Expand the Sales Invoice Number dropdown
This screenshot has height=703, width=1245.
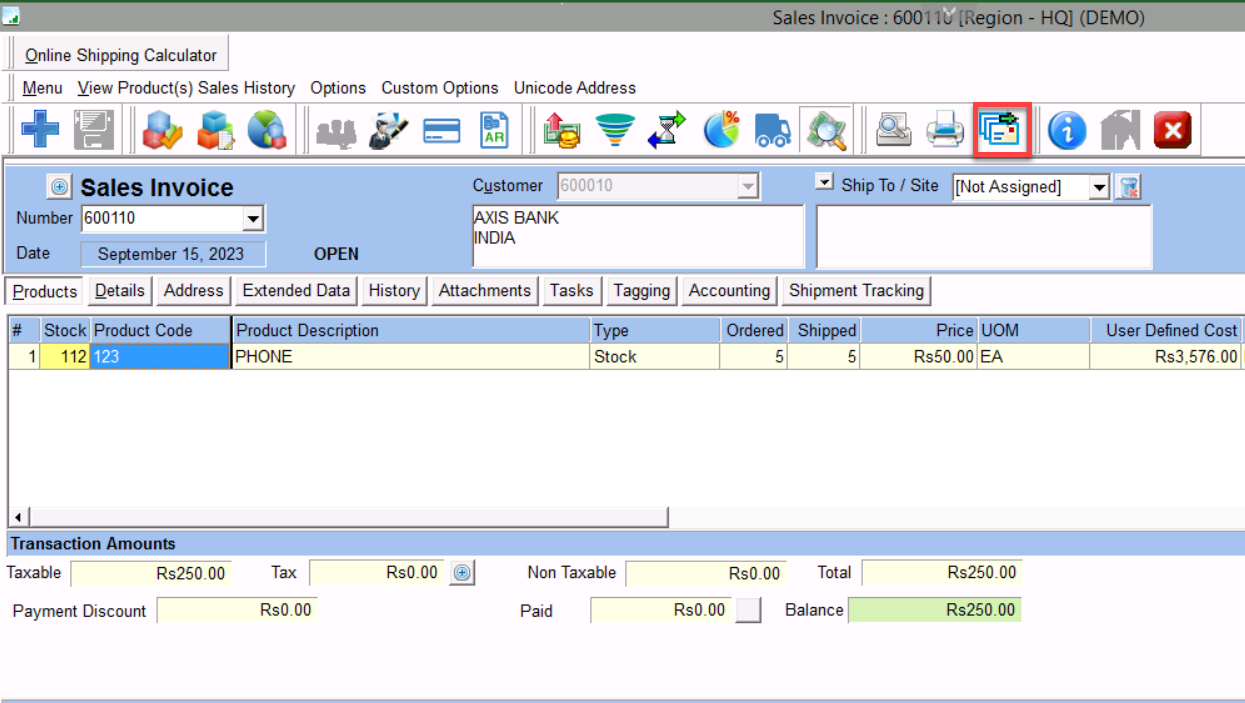252,218
